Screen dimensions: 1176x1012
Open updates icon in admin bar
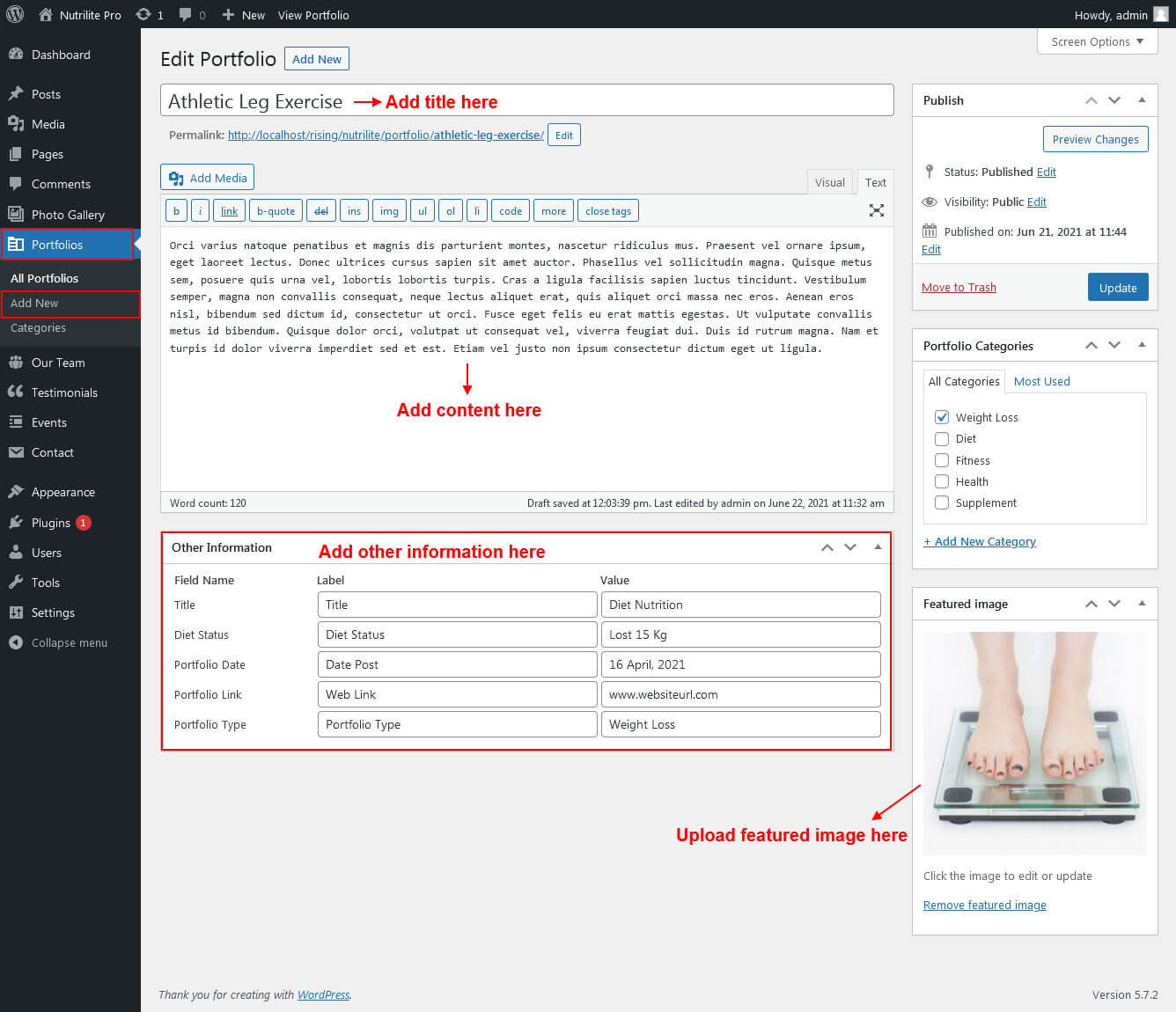pyautogui.click(x=143, y=15)
